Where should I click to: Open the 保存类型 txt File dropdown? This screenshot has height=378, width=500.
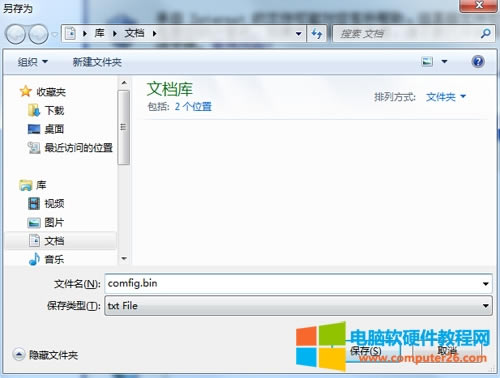click(x=298, y=306)
